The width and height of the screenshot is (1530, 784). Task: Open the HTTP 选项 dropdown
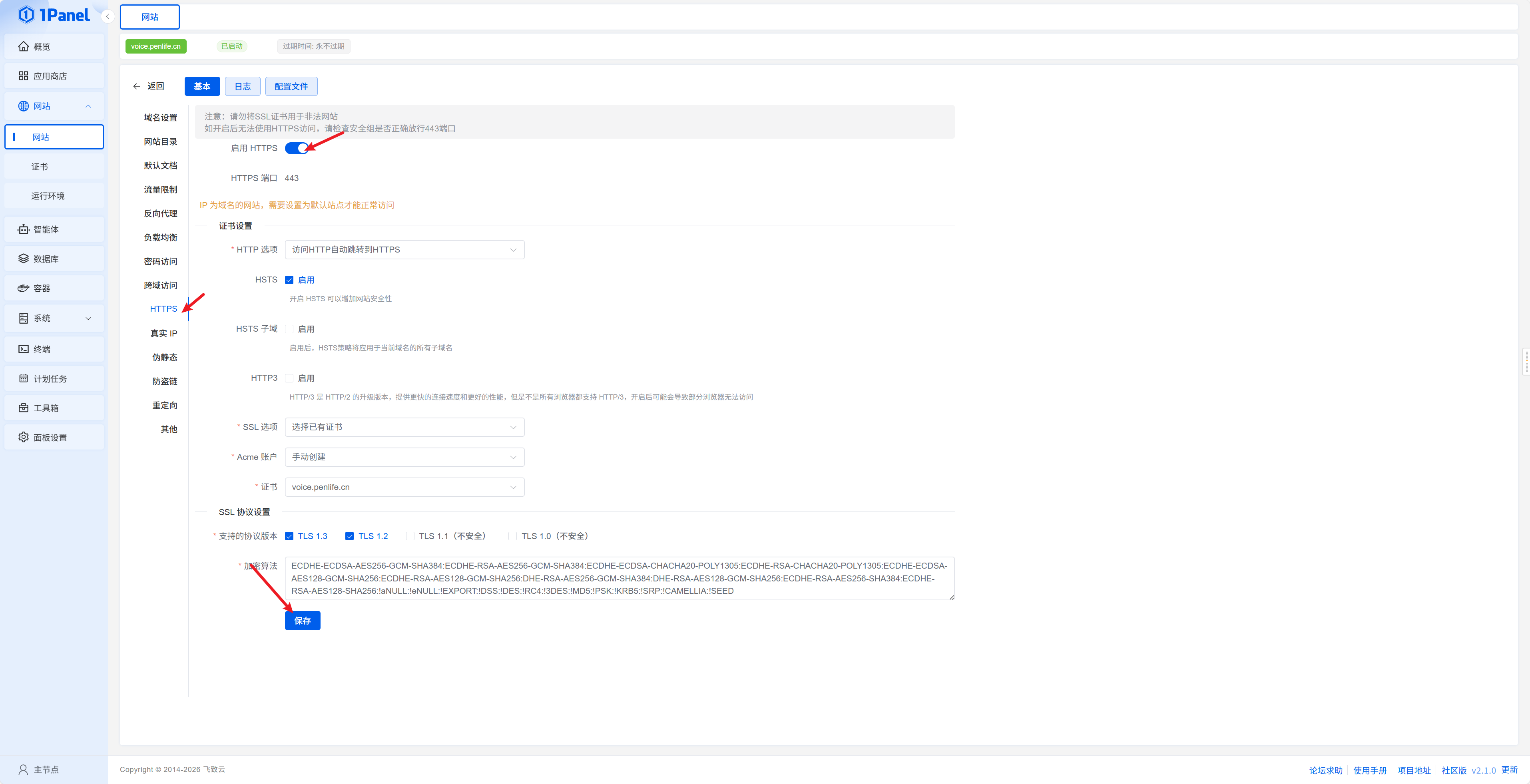pos(404,249)
